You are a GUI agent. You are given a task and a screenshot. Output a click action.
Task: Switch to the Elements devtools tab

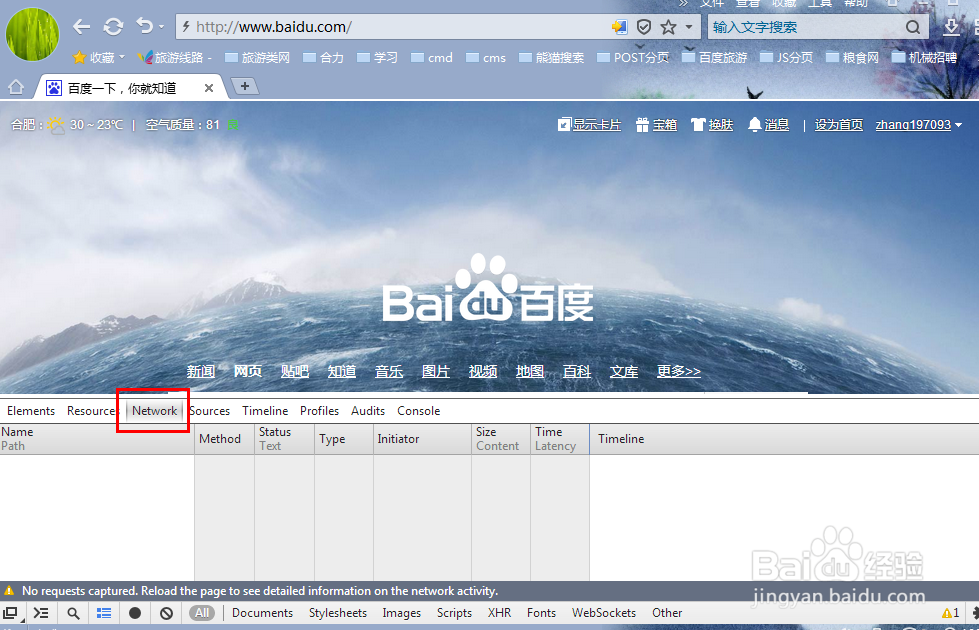tap(31, 411)
